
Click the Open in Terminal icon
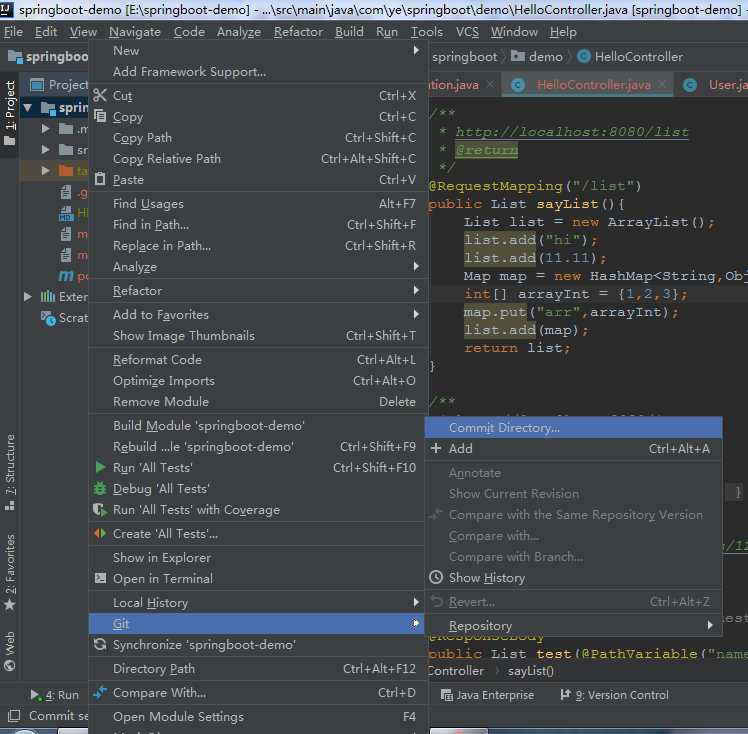[100, 578]
